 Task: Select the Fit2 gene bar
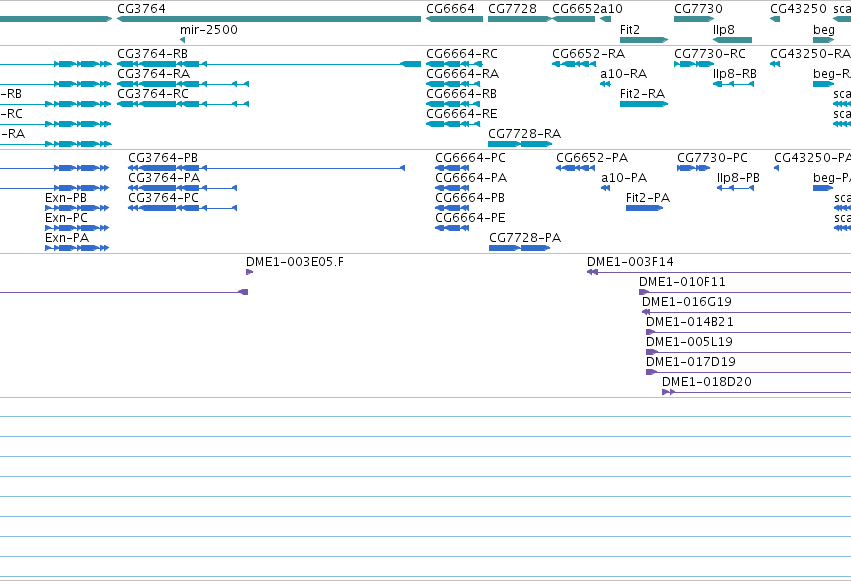pos(644,40)
